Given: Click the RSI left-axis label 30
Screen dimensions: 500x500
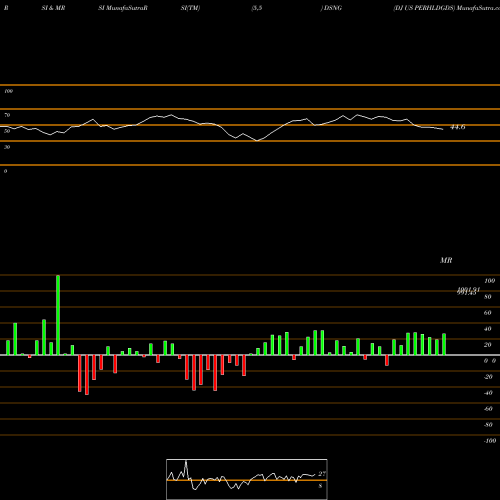Looking at the screenshot, I should (x=7, y=147).
